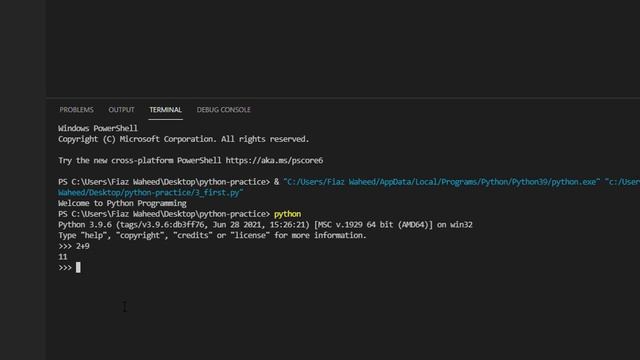This screenshot has width=640, height=360.
Task: Click the 3_first.py file path
Action: tap(151, 193)
